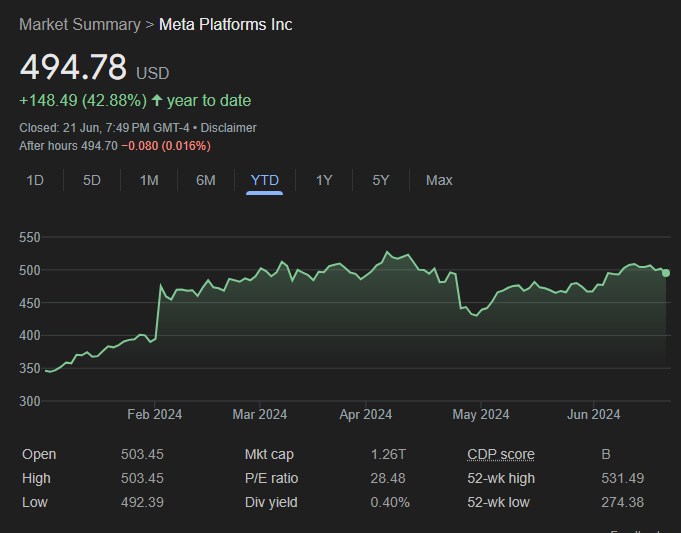681x533 pixels.
Task: Click the Open row label
Action: tap(39, 454)
